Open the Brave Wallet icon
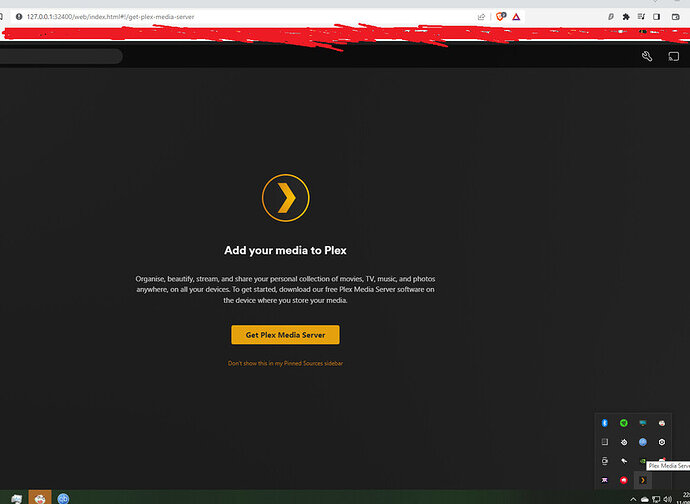 pyautogui.click(x=675, y=17)
